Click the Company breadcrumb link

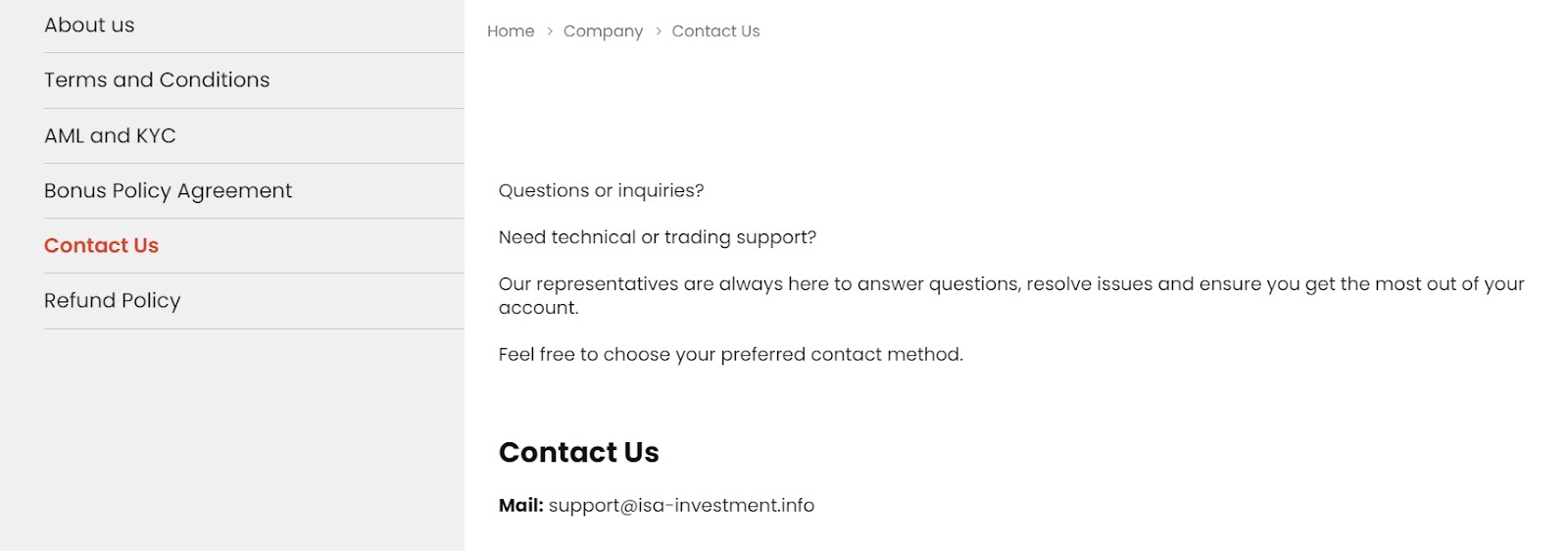603,31
